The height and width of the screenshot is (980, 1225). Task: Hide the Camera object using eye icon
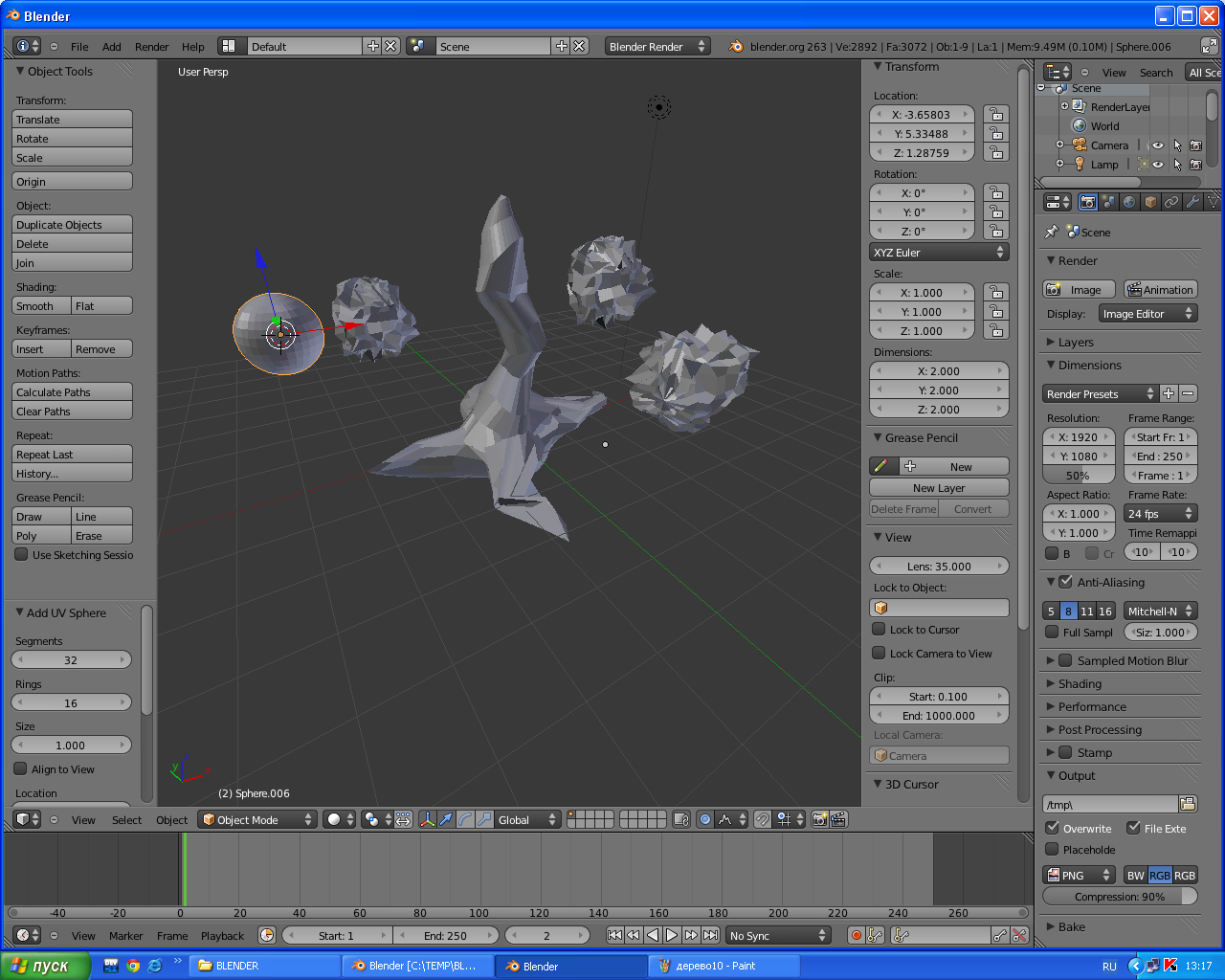[1158, 145]
